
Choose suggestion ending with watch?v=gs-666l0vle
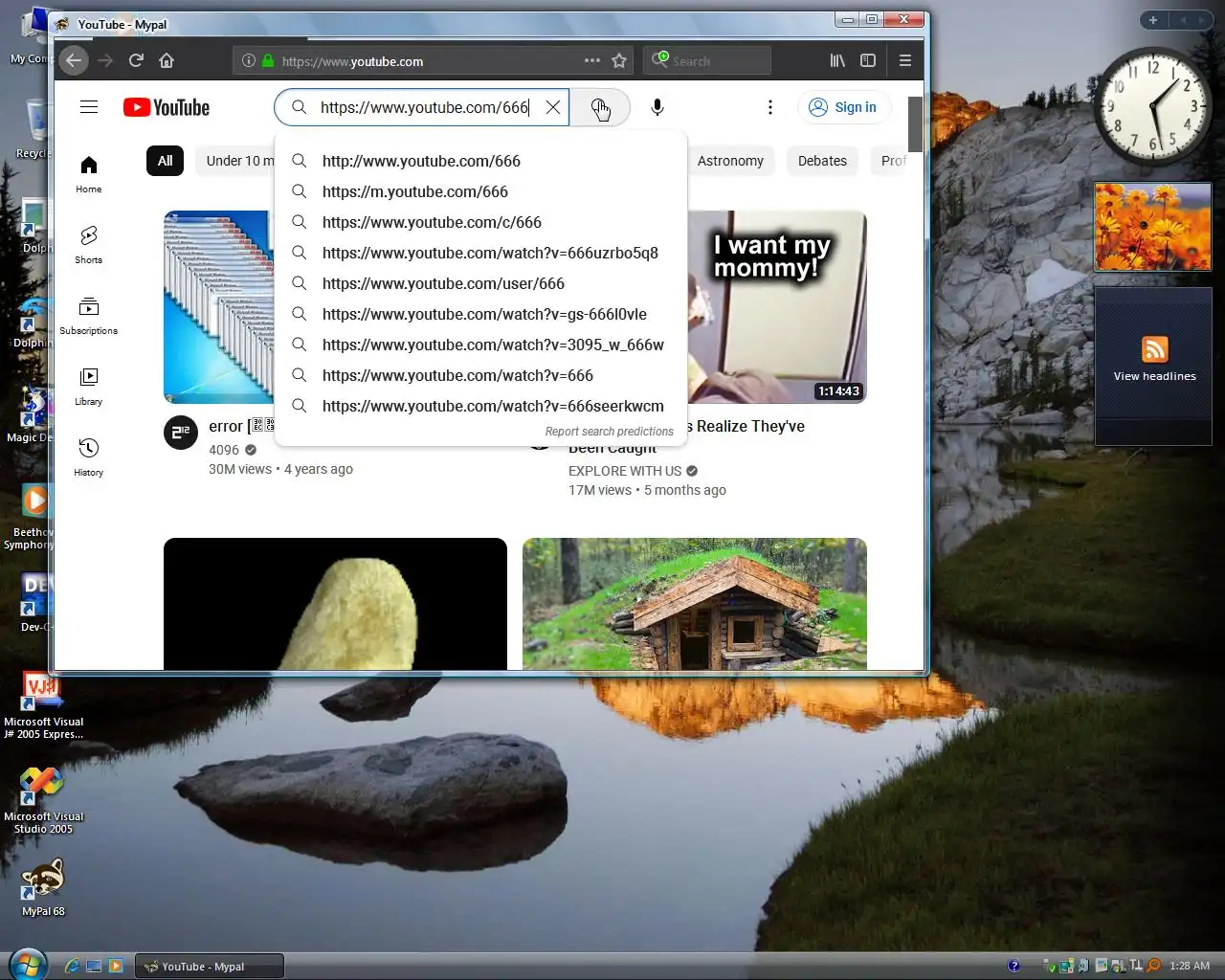(x=480, y=314)
